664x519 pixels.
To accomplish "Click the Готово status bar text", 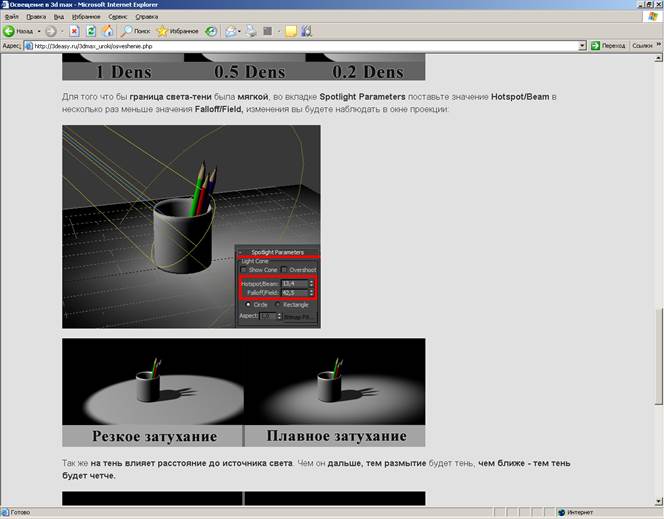I will coord(20,513).
